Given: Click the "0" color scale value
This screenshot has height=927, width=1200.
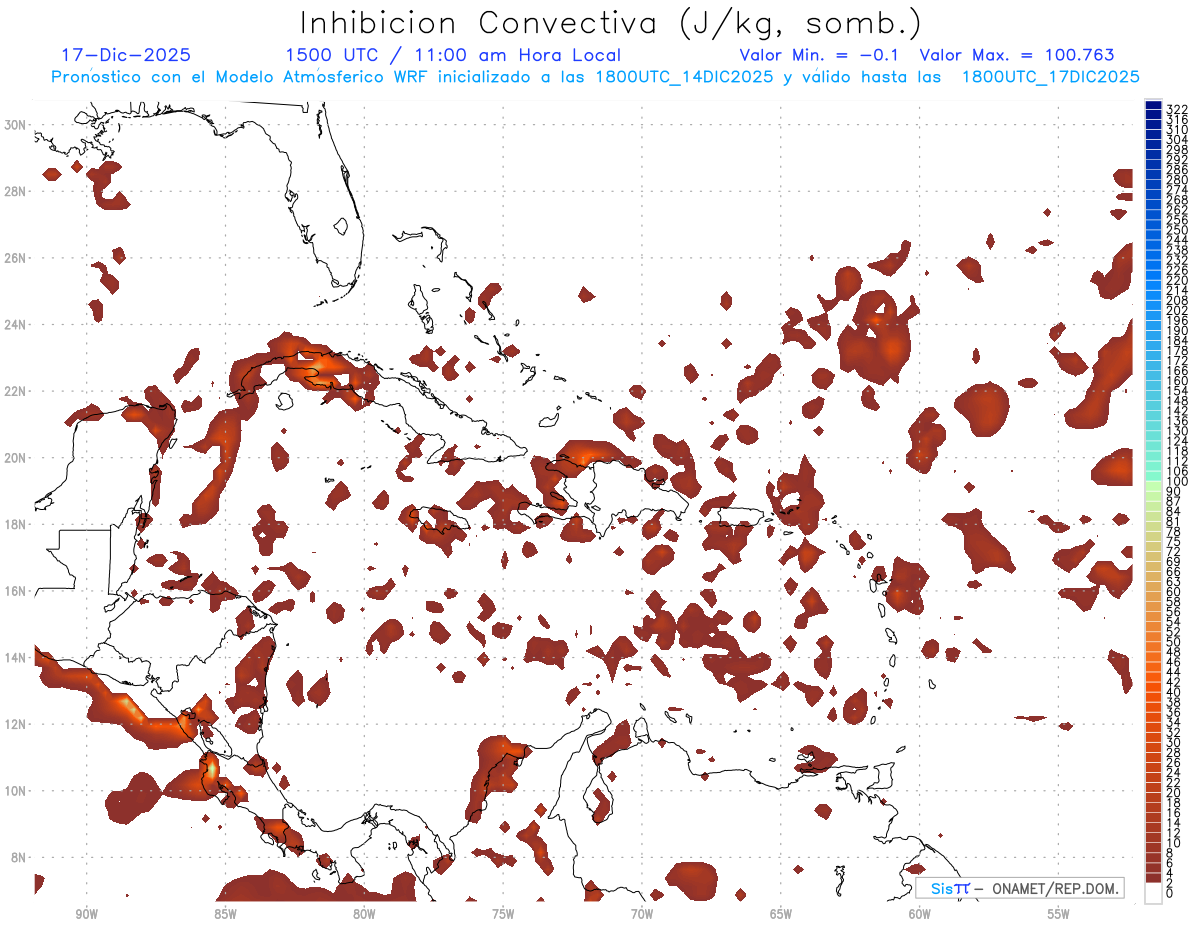Looking at the screenshot, I should [1170, 894].
